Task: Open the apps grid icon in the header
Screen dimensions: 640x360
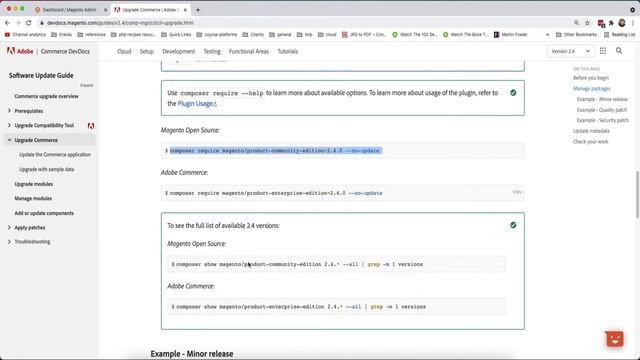Action: pos(603,51)
